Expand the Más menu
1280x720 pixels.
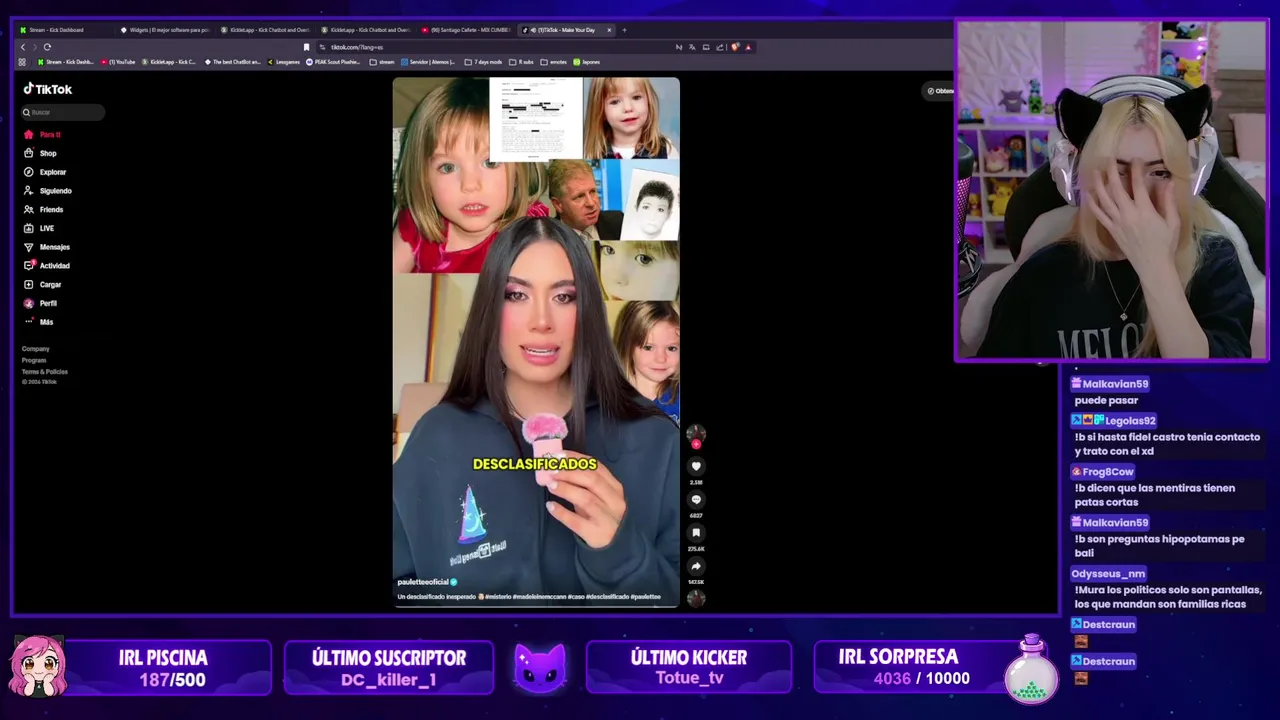click(x=39, y=322)
